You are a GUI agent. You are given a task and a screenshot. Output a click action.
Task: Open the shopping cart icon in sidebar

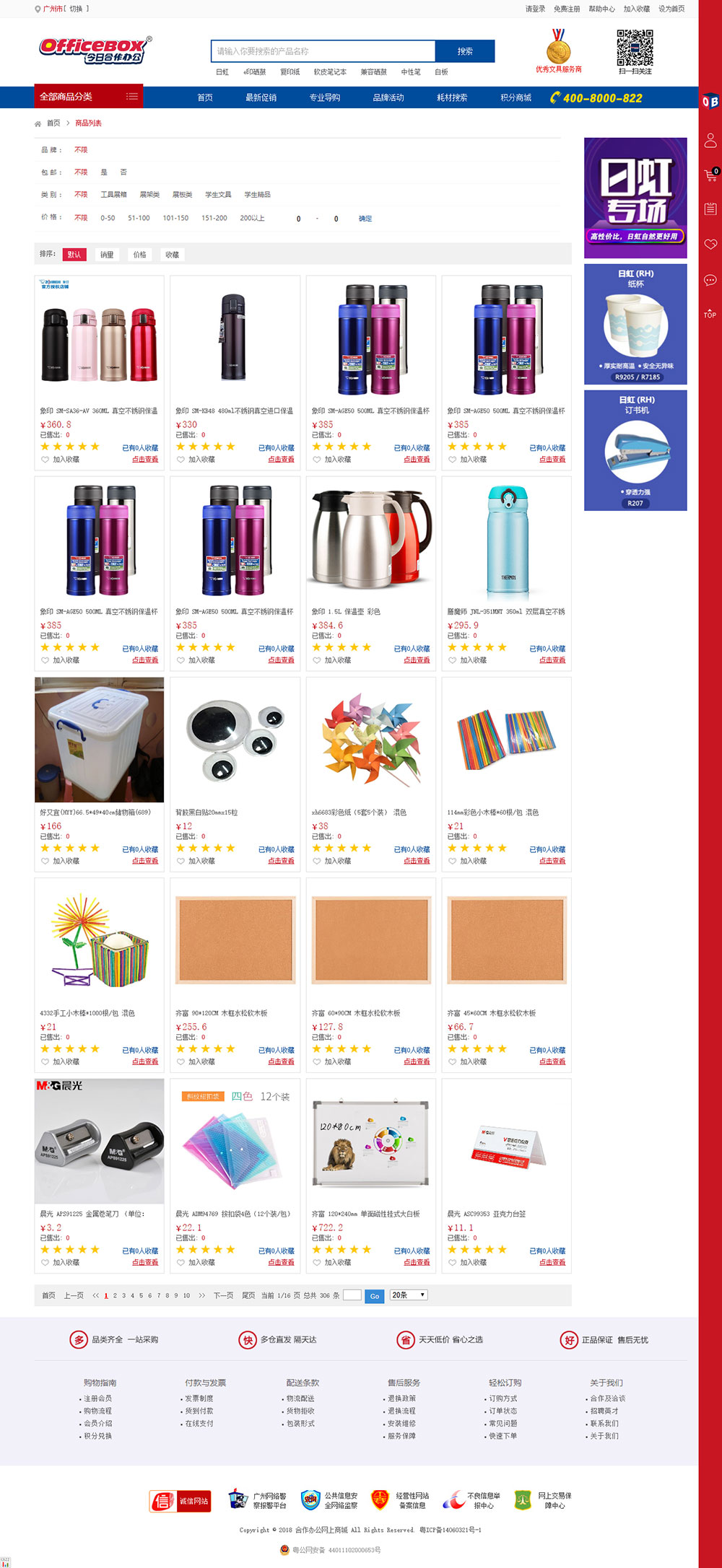click(710, 175)
